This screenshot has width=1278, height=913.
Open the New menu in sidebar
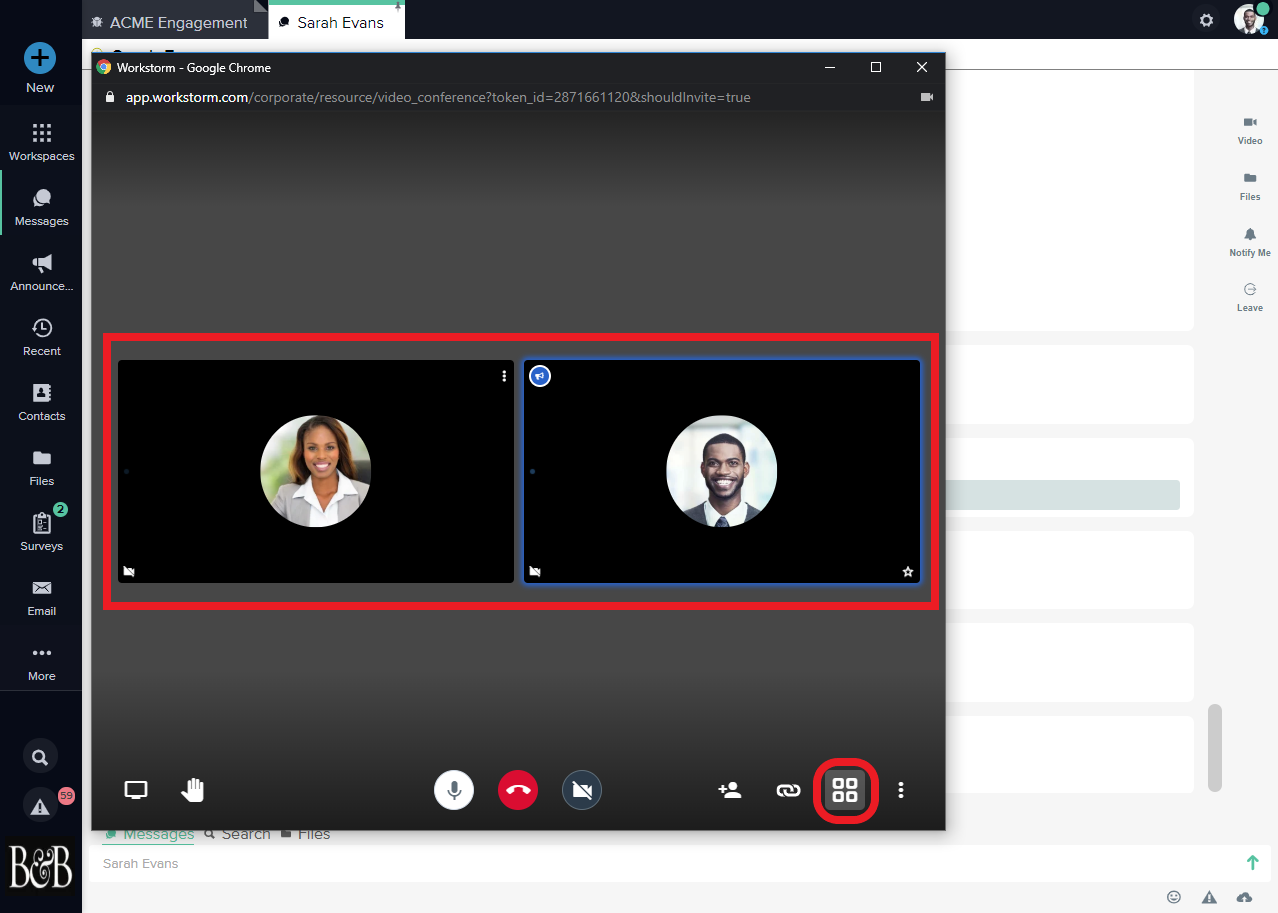coord(40,67)
